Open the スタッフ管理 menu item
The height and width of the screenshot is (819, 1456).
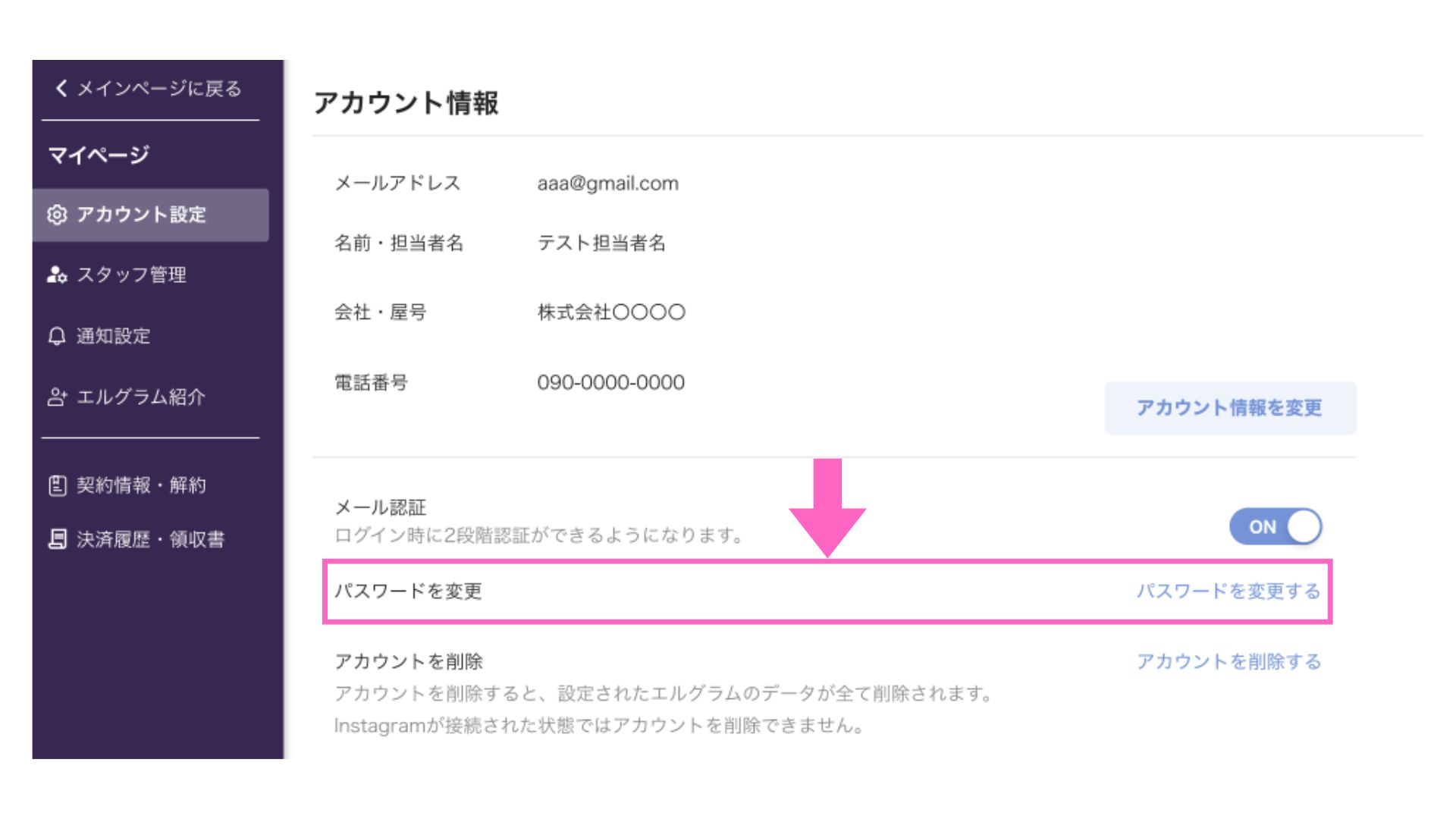click(x=131, y=275)
